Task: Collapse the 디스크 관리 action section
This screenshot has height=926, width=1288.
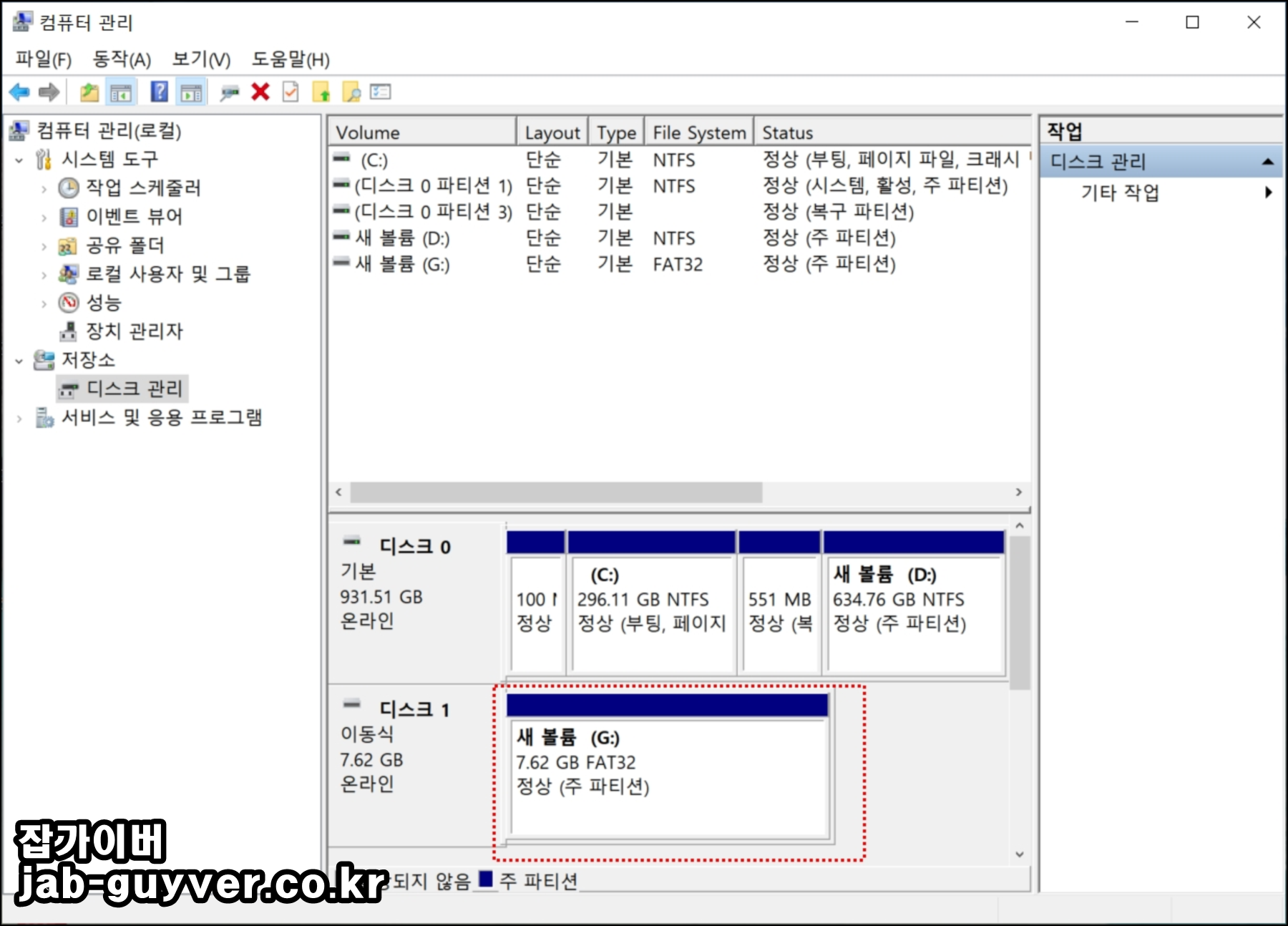Action: click(1267, 161)
